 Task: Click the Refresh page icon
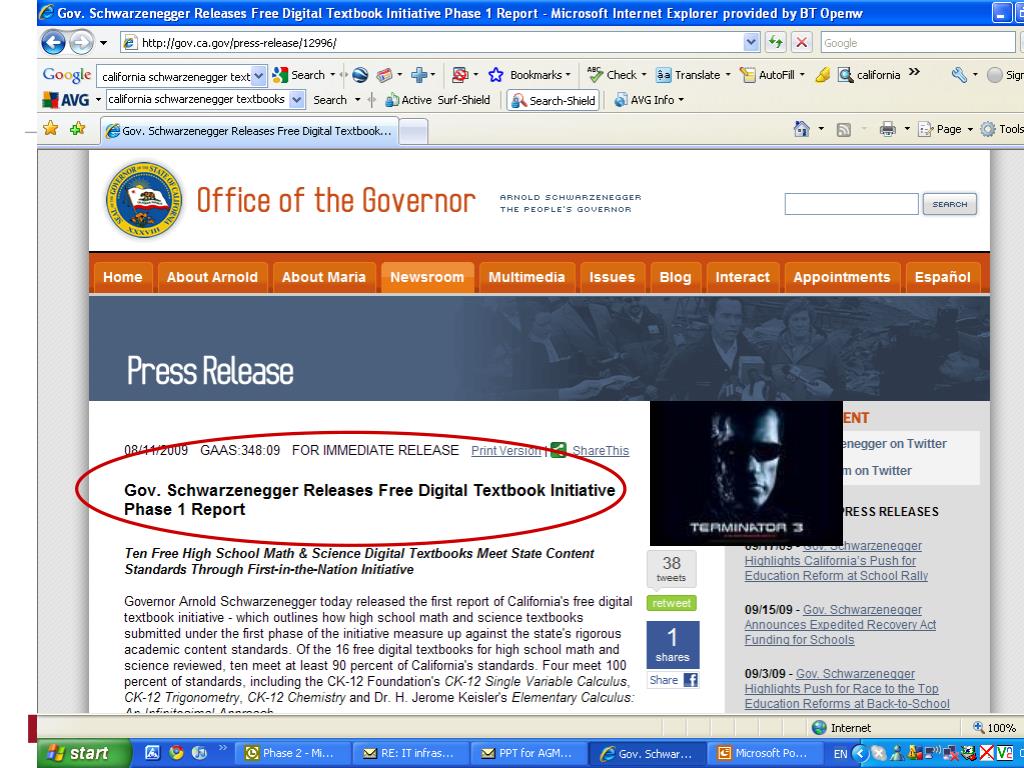click(x=776, y=42)
